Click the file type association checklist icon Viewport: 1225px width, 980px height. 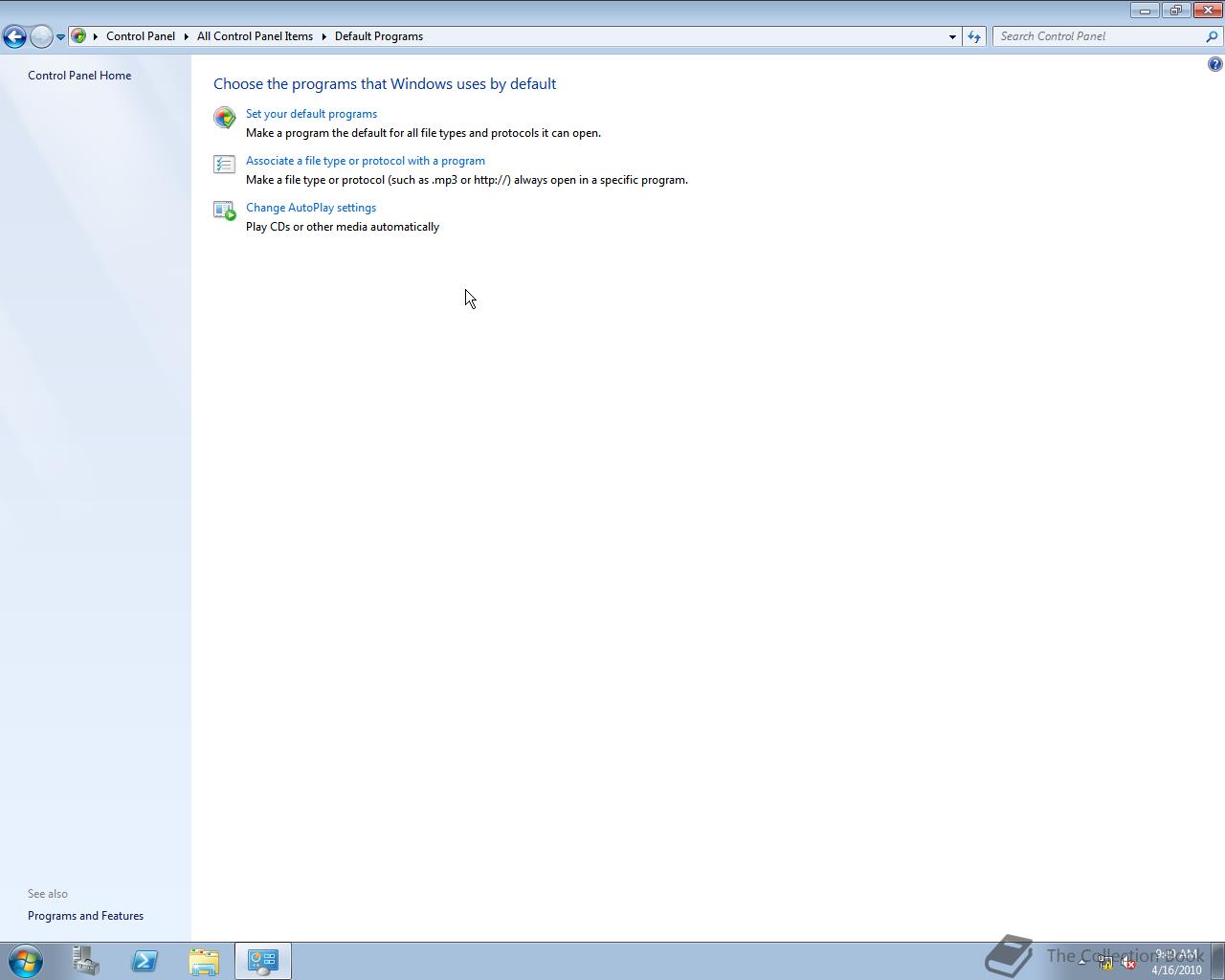click(x=224, y=165)
